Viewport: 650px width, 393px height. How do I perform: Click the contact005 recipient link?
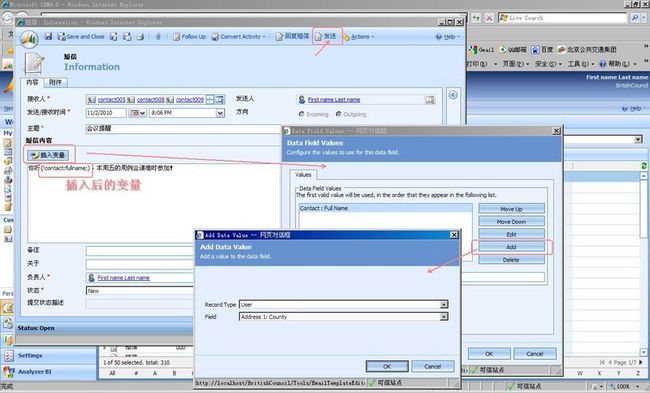click(111, 99)
